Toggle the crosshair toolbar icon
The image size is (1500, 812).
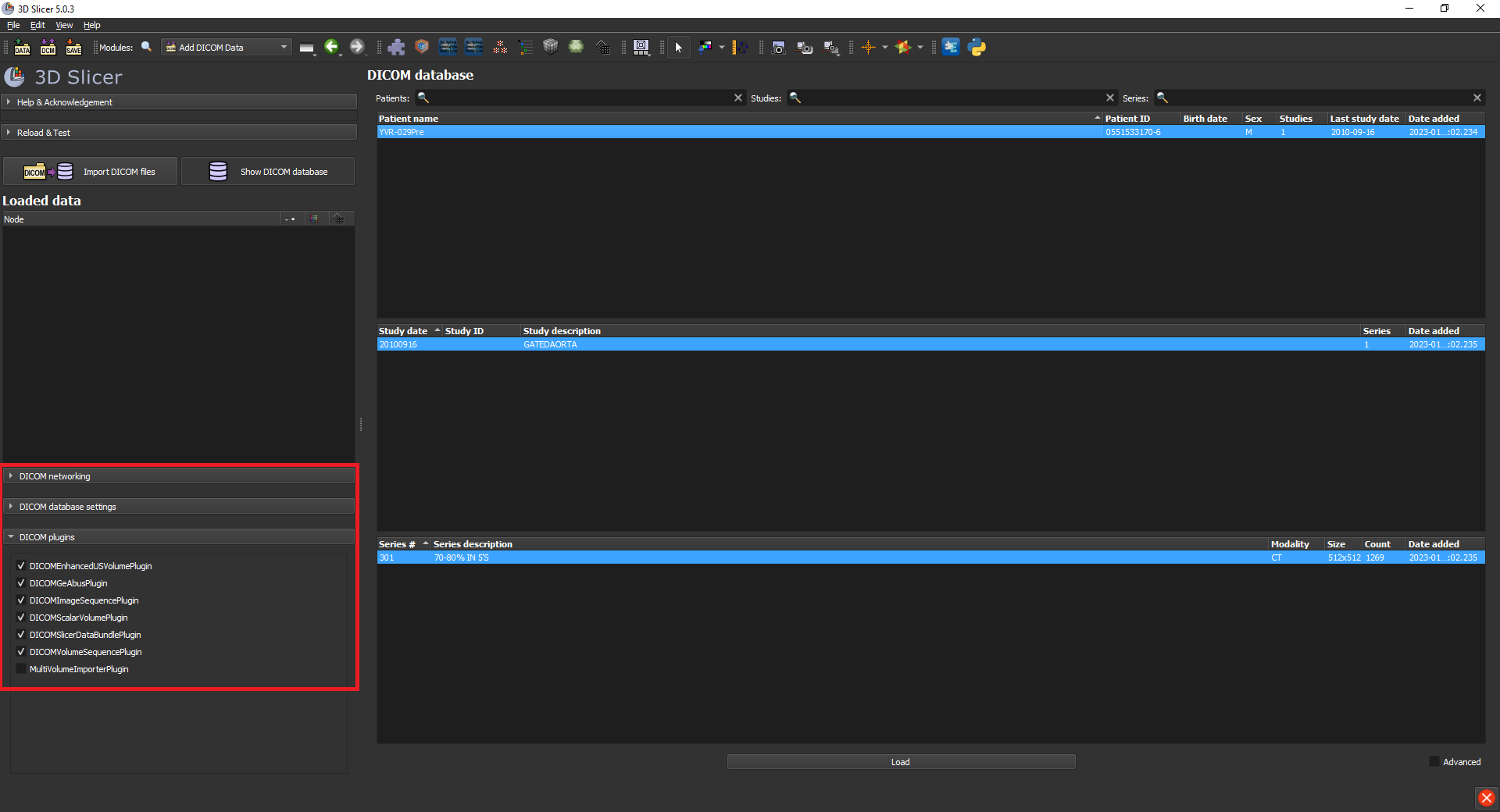[868, 47]
